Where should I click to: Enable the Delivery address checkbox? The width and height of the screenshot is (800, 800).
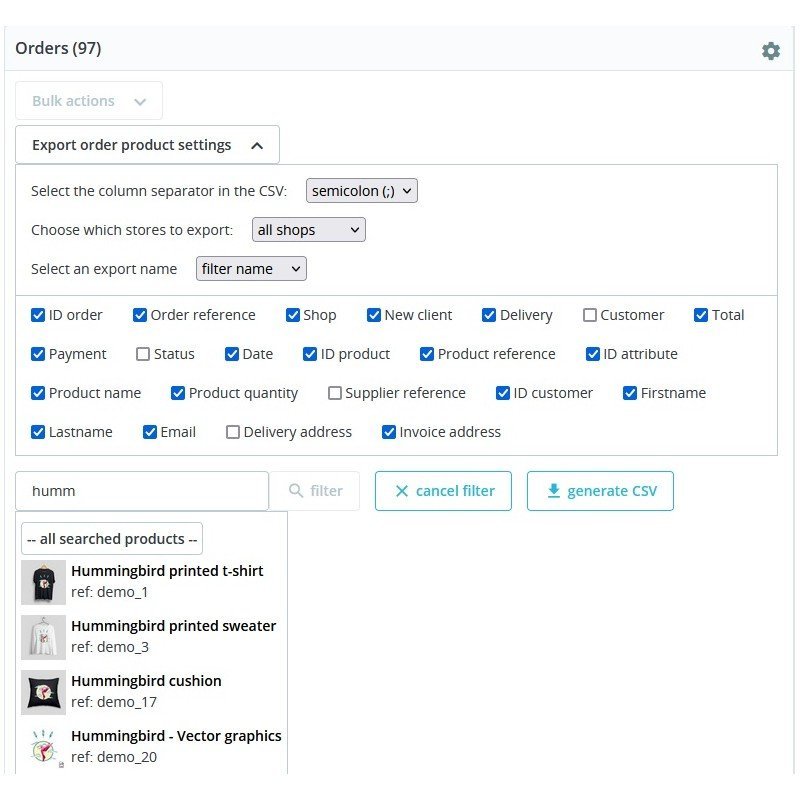[x=233, y=432]
